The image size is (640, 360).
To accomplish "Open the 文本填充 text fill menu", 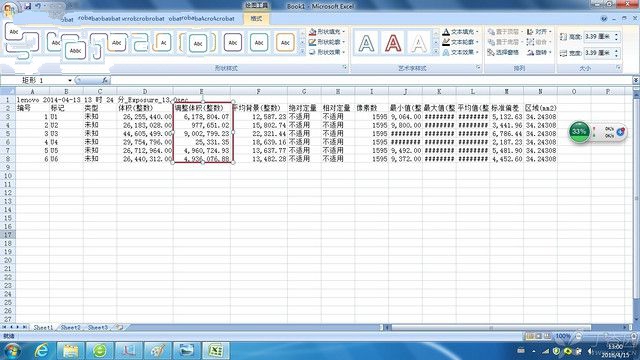I will (x=461, y=31).
